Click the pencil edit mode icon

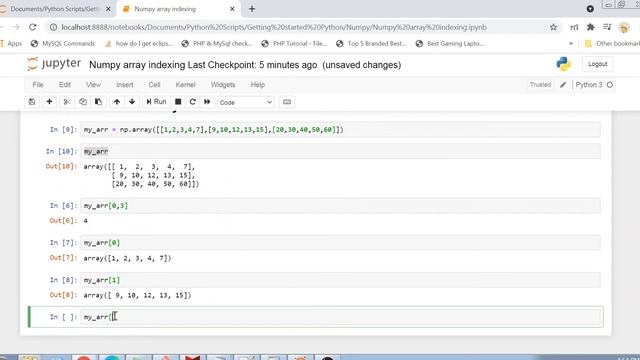(x=563, y=84)
